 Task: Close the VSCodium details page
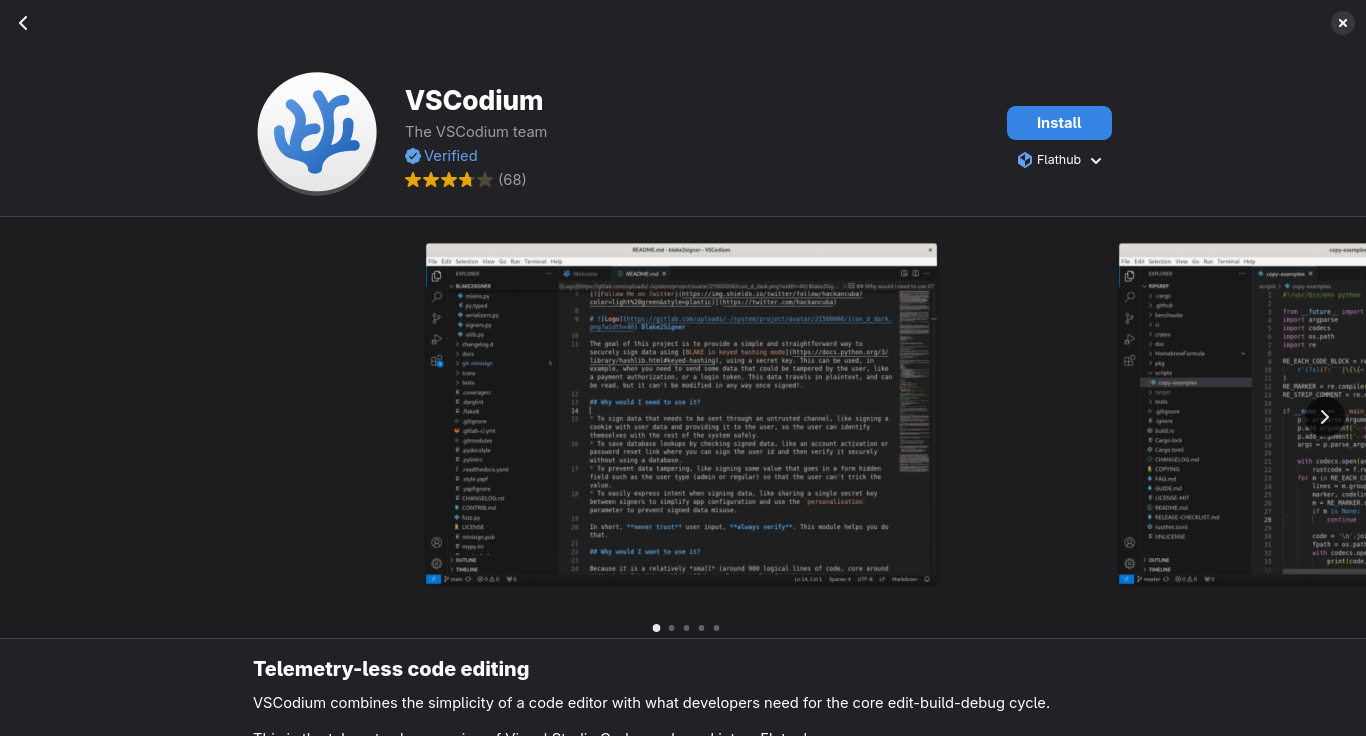pyautogui.click(x=1343, y=23)
